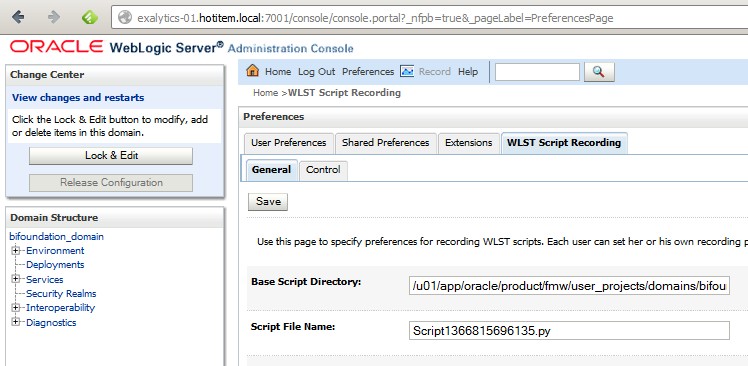The height and width of the screenshot is (366, 748).
Task: Switch to the Extensions tab
Action: click(468, 143)
